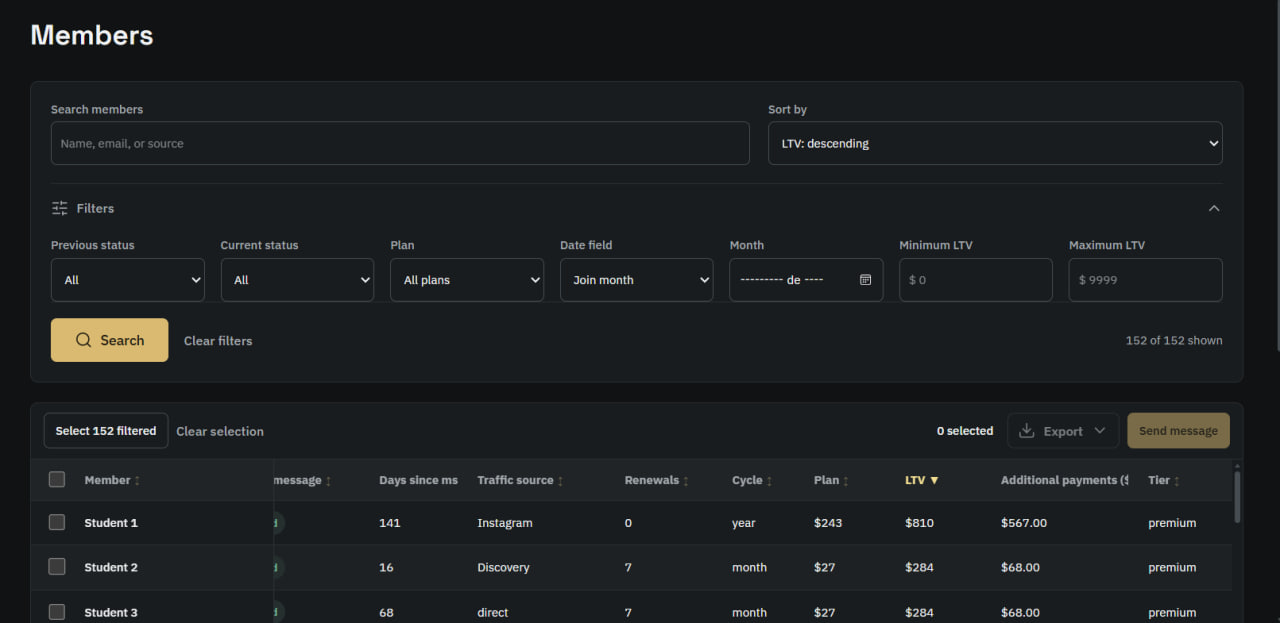The width and height of the screenshot is (1280, 623).
Task: Sort by Member column arrows
Action: 137,481
